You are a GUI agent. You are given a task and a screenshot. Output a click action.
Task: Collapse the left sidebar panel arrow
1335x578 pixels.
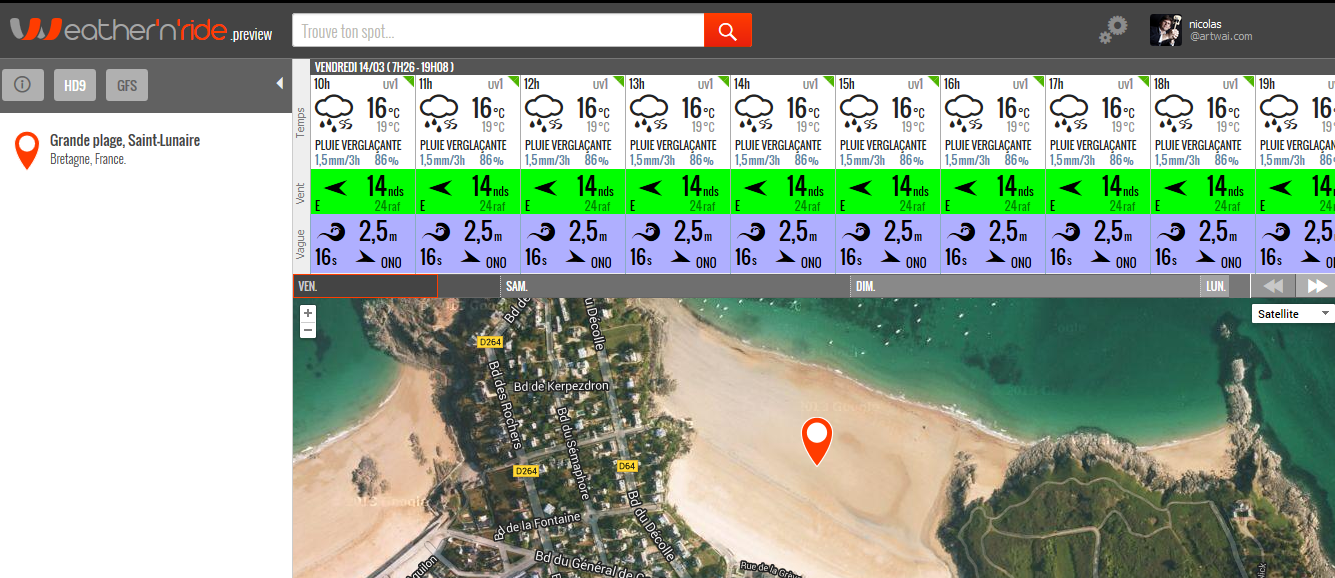280,84
